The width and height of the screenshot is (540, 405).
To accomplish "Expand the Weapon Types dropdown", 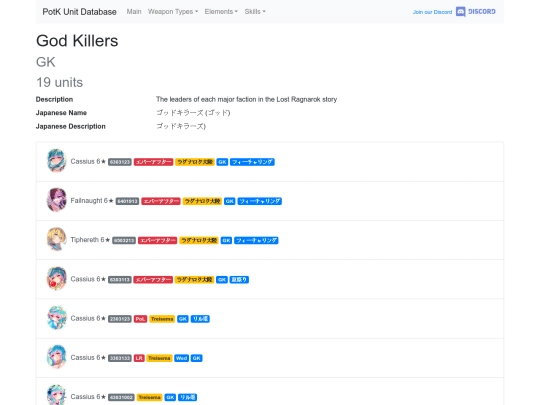I will click(x=173, y=12).
